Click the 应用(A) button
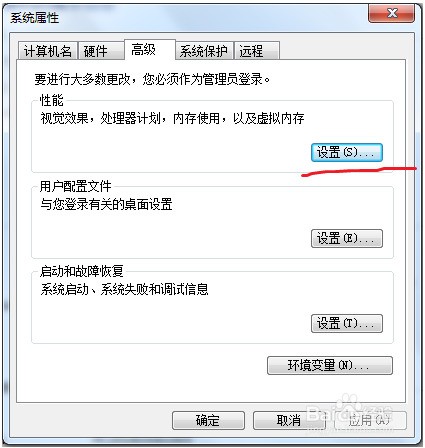425x448 pixels. point(370,420)
